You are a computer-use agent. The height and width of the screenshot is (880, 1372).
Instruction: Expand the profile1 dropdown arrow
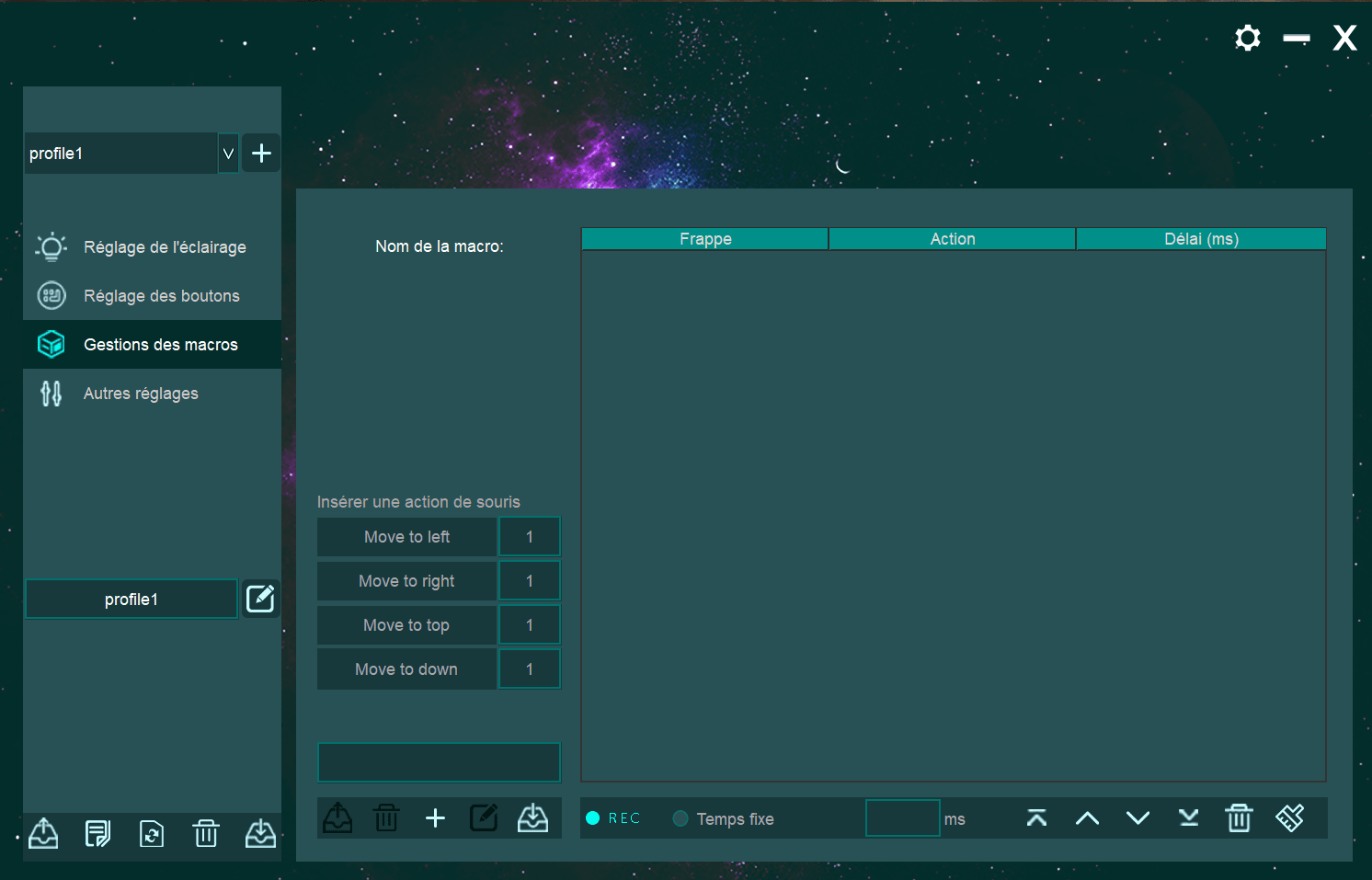pos(228,154)
